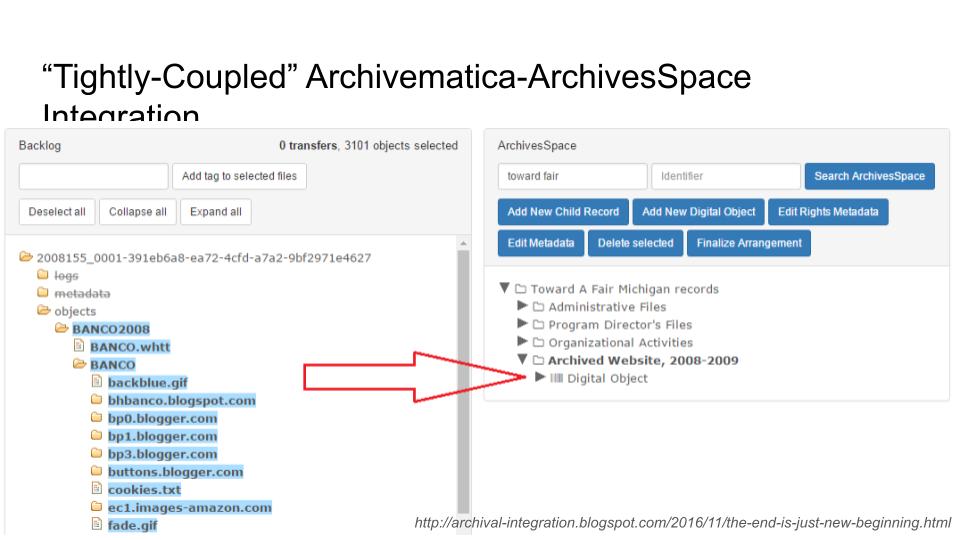Click the file icon beside backblue.gif
Viewport: 960px width, 540px height.
[x=96, y=381]
